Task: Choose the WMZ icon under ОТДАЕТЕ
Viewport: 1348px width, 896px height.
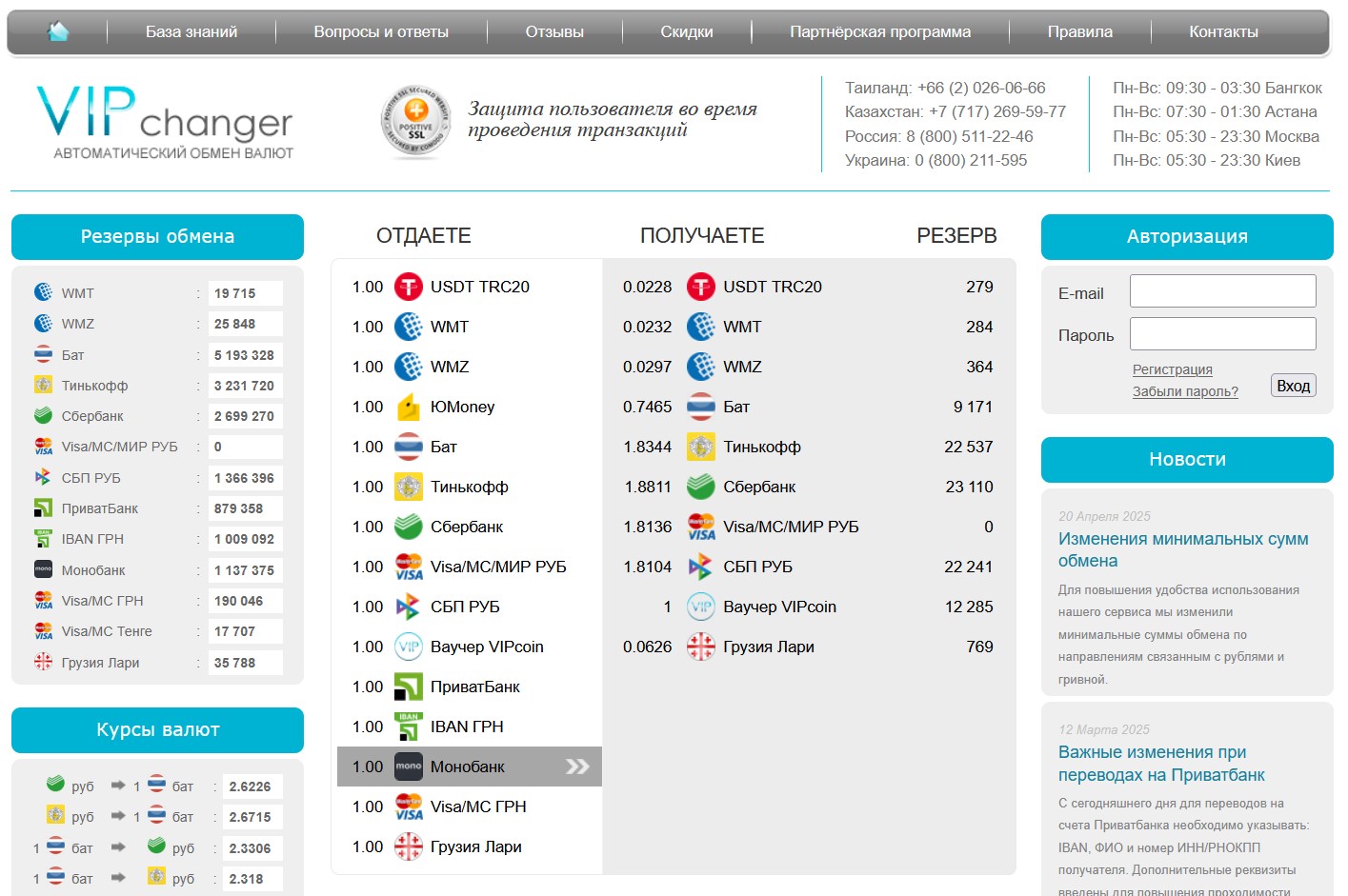Action: (409, 367)
